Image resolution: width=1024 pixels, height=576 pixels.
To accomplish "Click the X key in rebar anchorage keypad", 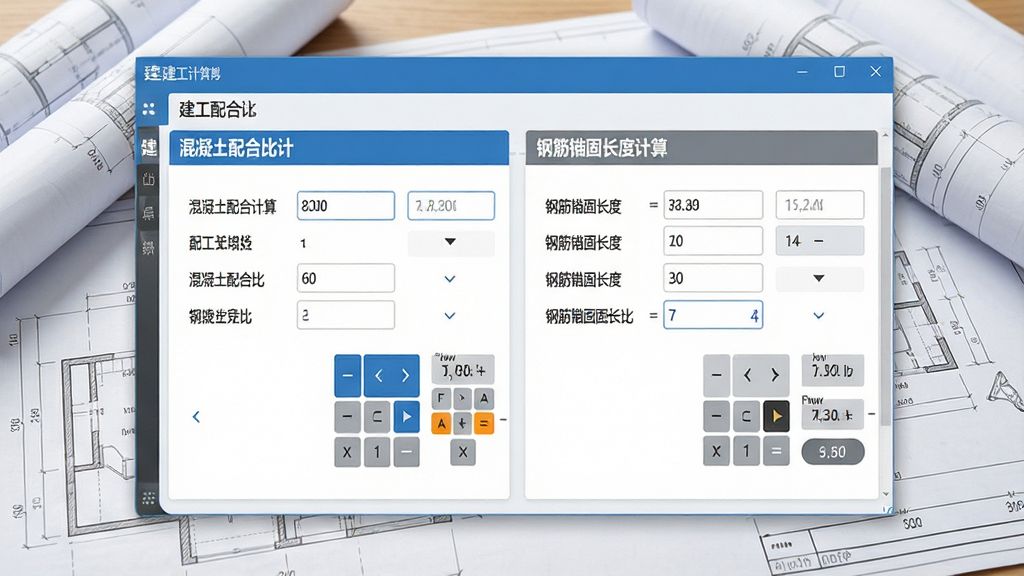I will pos(716,451).
